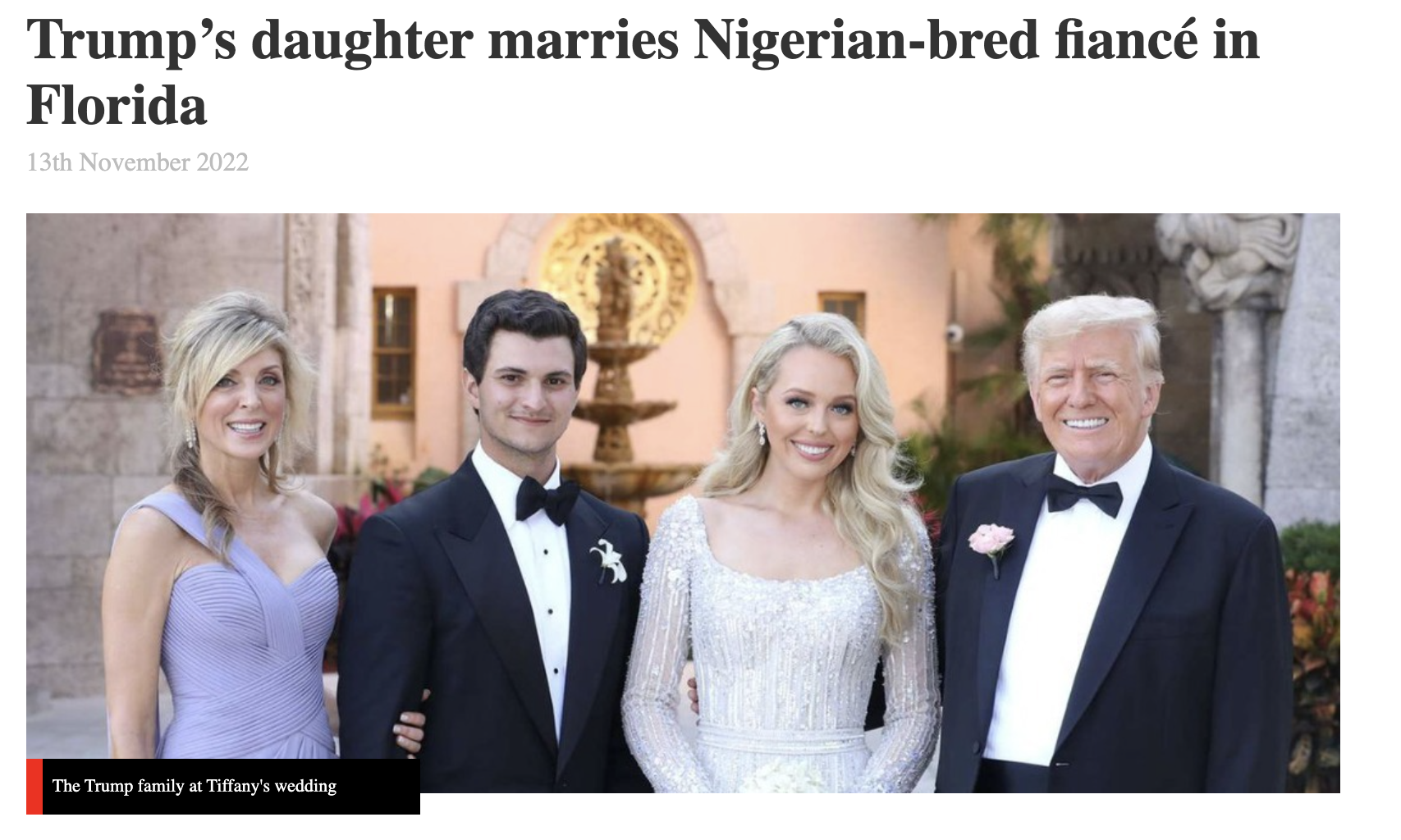The image size is (1401, 840).
Task: Open the wedding photo at its center
Action: point(683,503)
